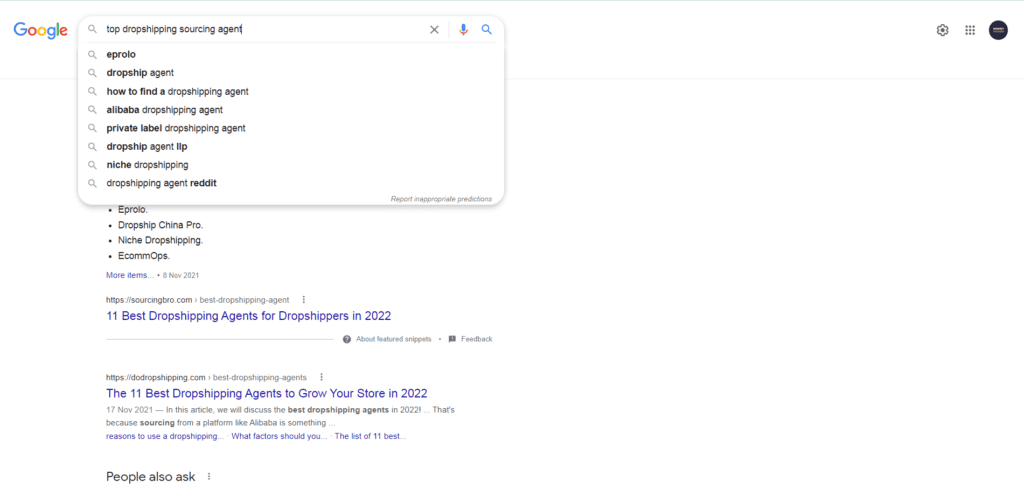Click the 'More items...' link
Image resolution: width=1024 pixels, height=489 pixels.
pyautogui.click(x=130, y=275)
